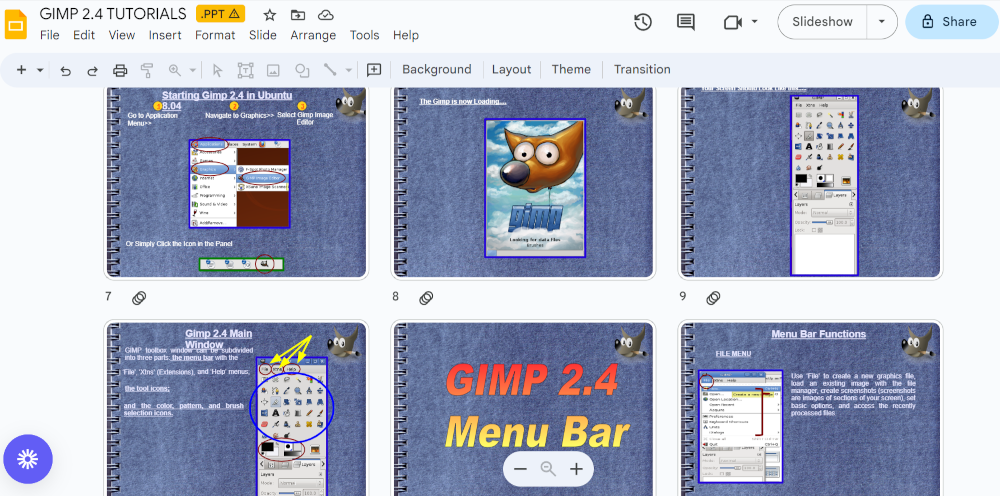This screenshot has width=1000, height=496.
Task: Click the Background toolbar button
Action: coord(437,69)
